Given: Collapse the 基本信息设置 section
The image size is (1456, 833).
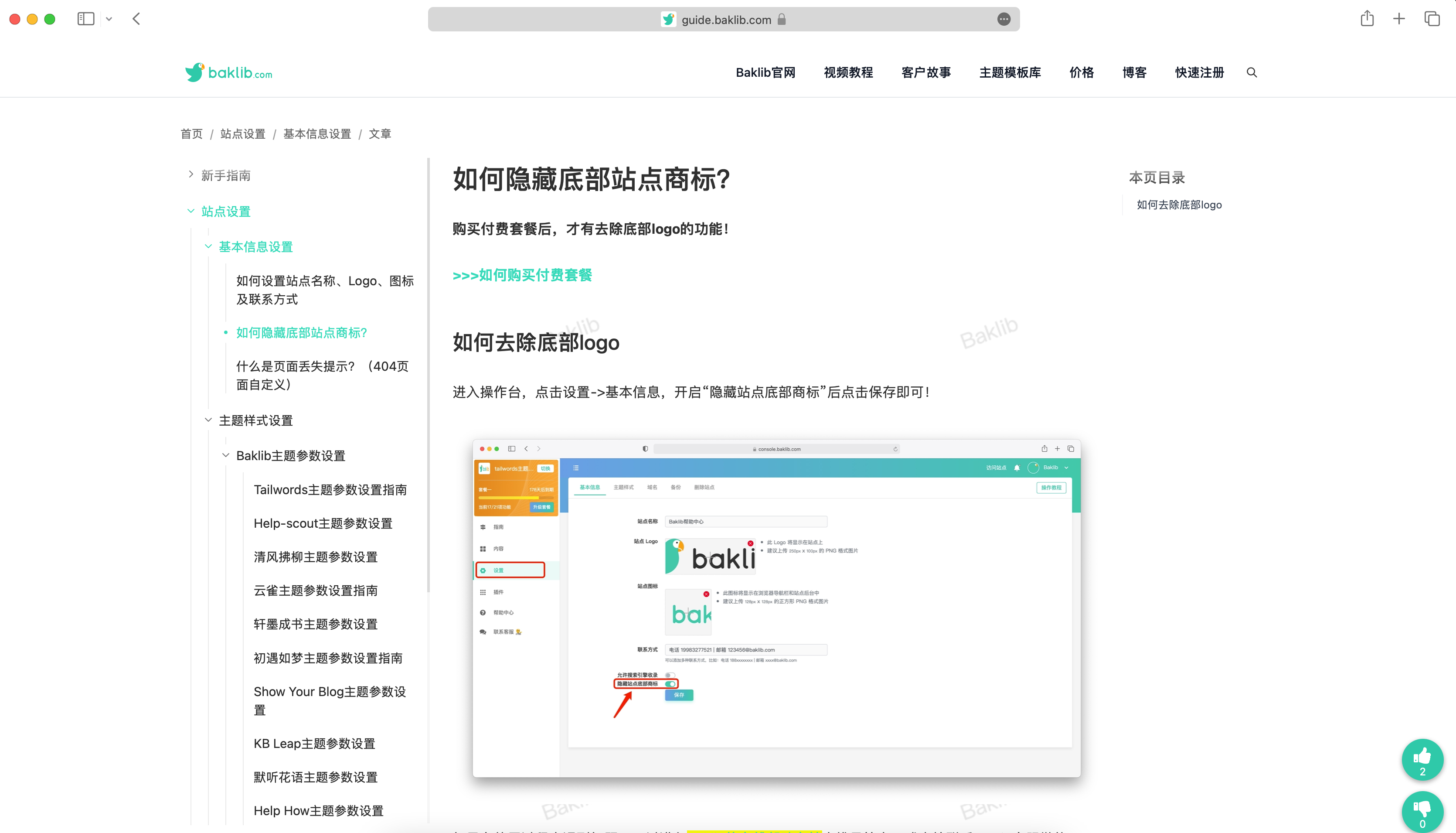Looking at the screenshot, I should (x=208, y=246).
